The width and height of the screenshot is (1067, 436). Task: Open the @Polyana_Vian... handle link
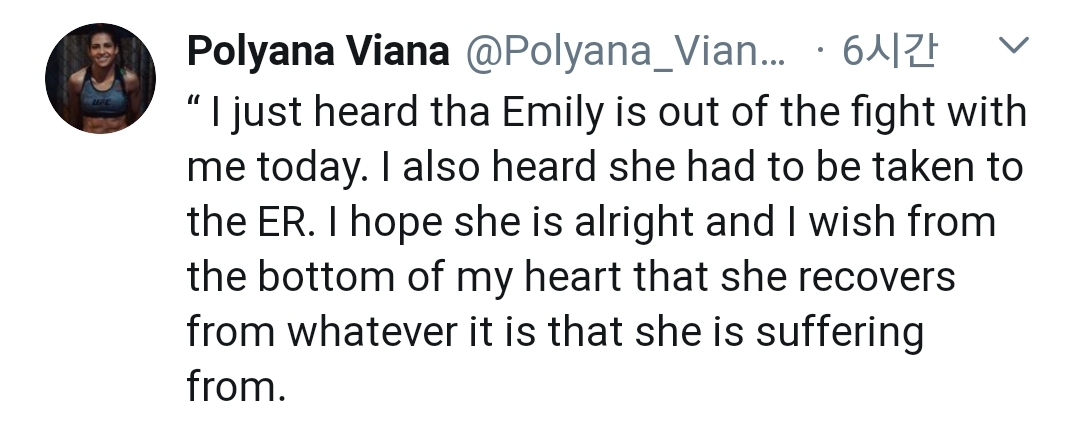point(625,52)
